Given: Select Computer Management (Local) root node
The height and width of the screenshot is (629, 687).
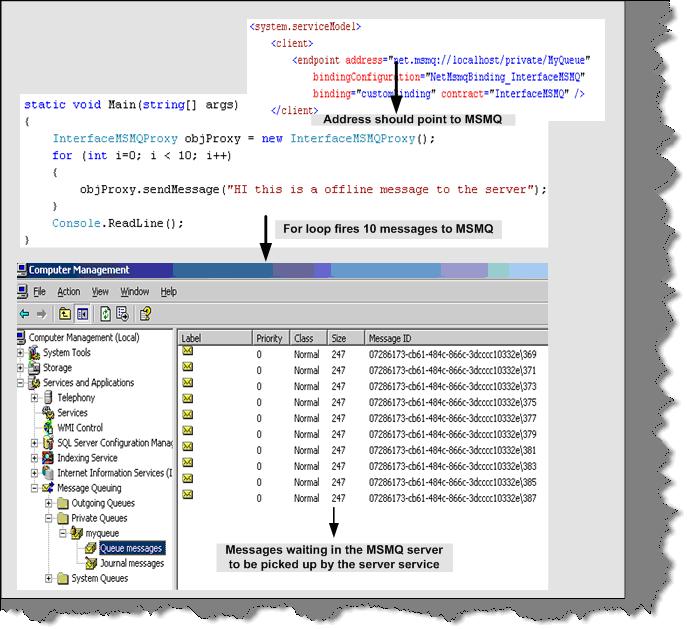Looking at the screenshot, I should click(x=84, y=338).
